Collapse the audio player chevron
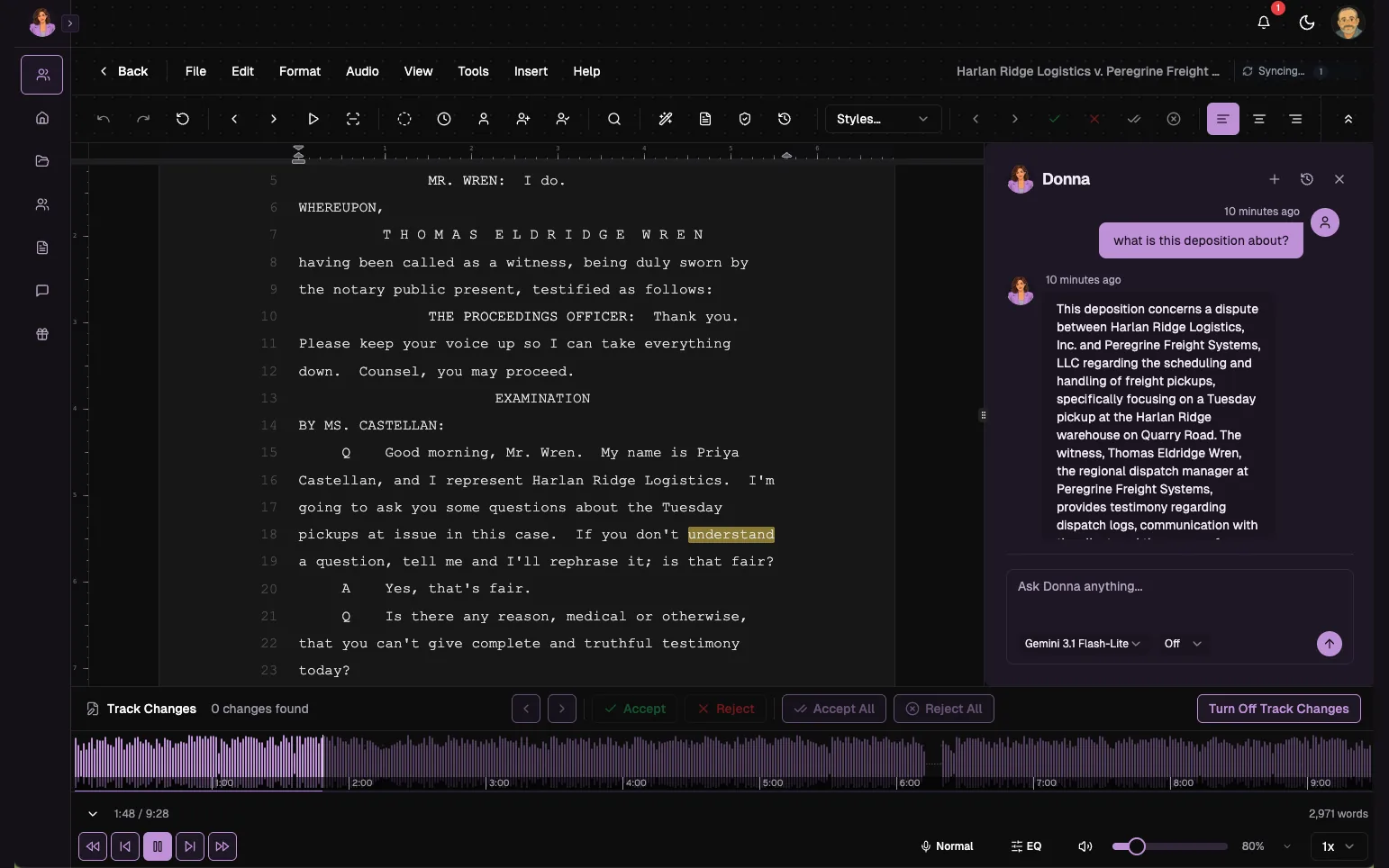1389x868 pixels. click(93, 814)
